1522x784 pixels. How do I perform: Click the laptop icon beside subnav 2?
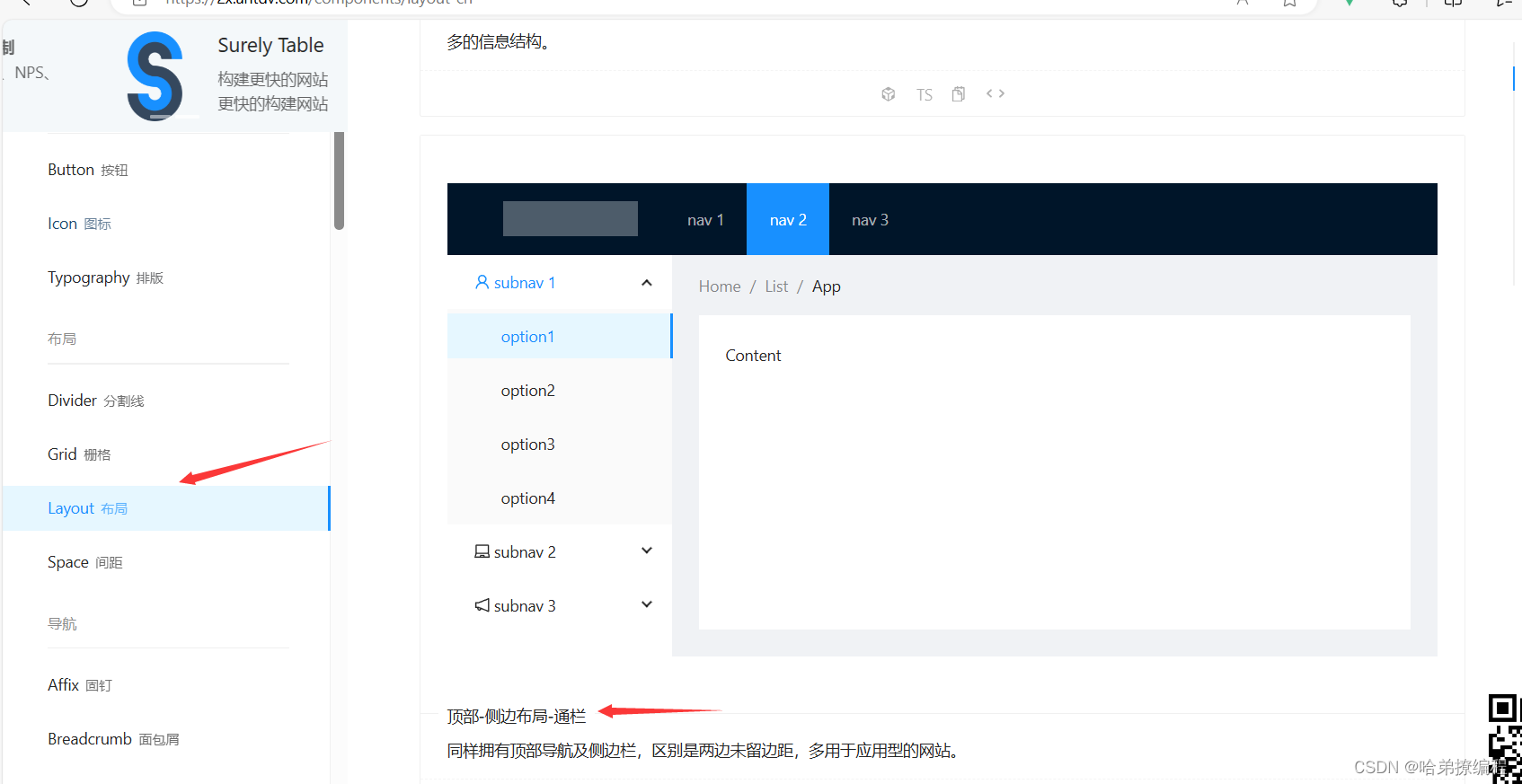tap(482, 551)
